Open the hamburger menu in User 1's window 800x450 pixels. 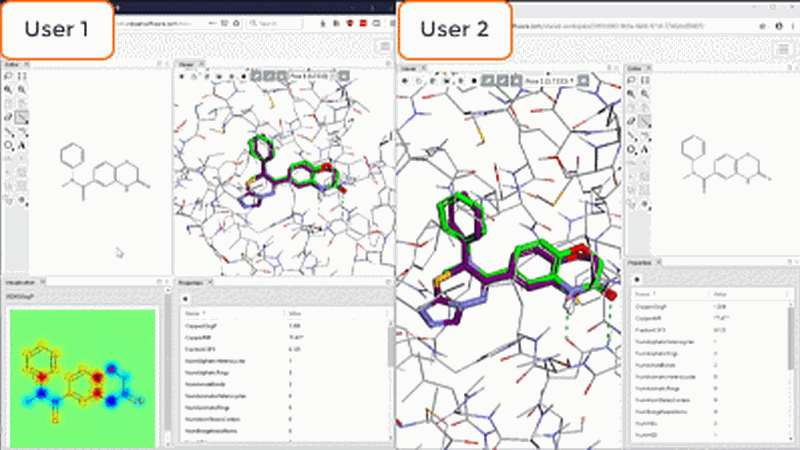384,47
